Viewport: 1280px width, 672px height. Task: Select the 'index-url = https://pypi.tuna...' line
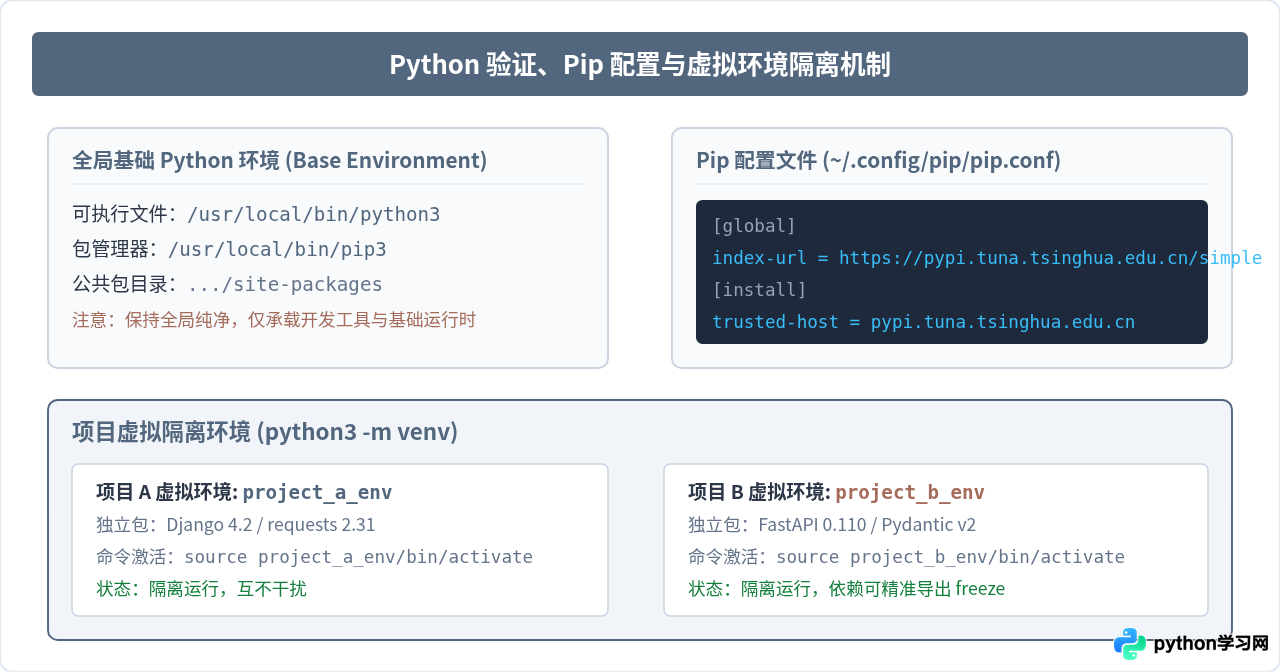coord(987,258)
